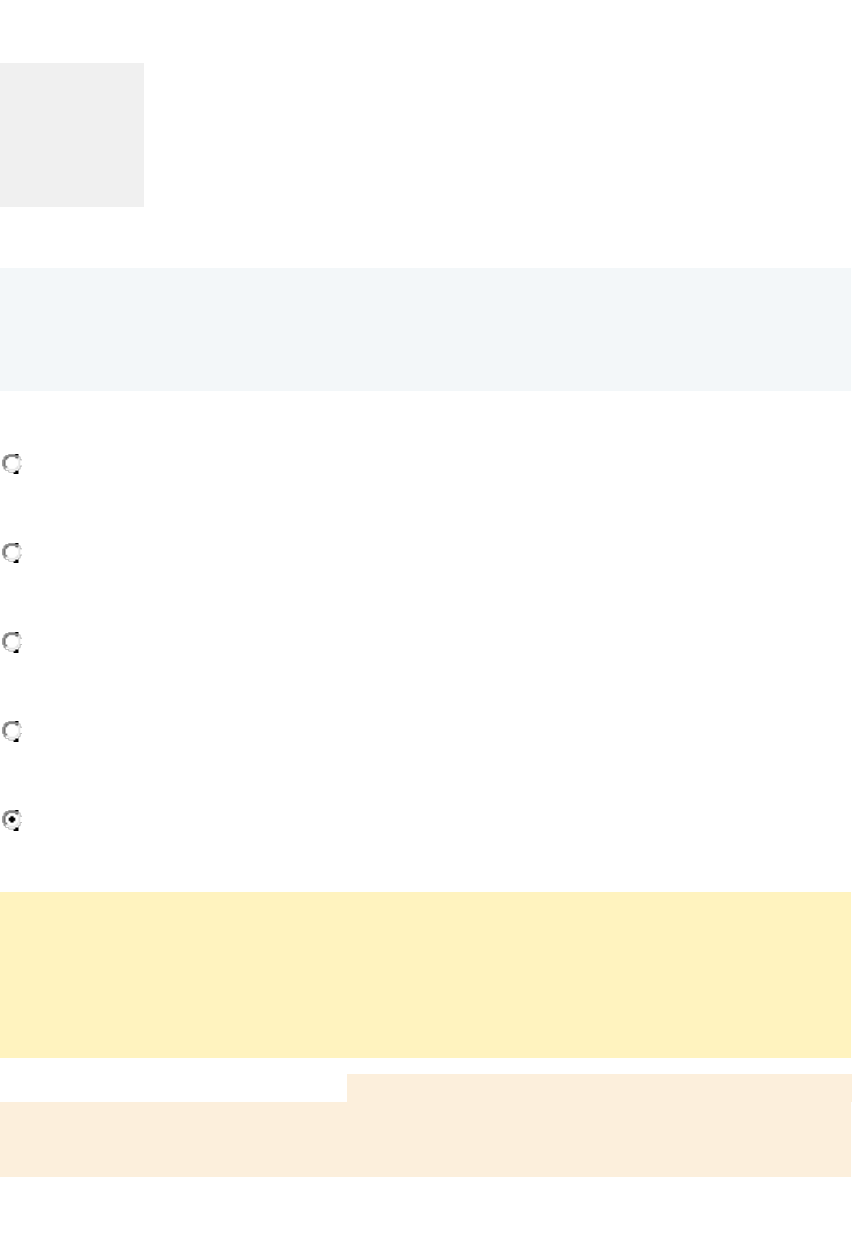
Task: Select the middle radio button of five
Action: pyautogui.click(x=12, y=642)
